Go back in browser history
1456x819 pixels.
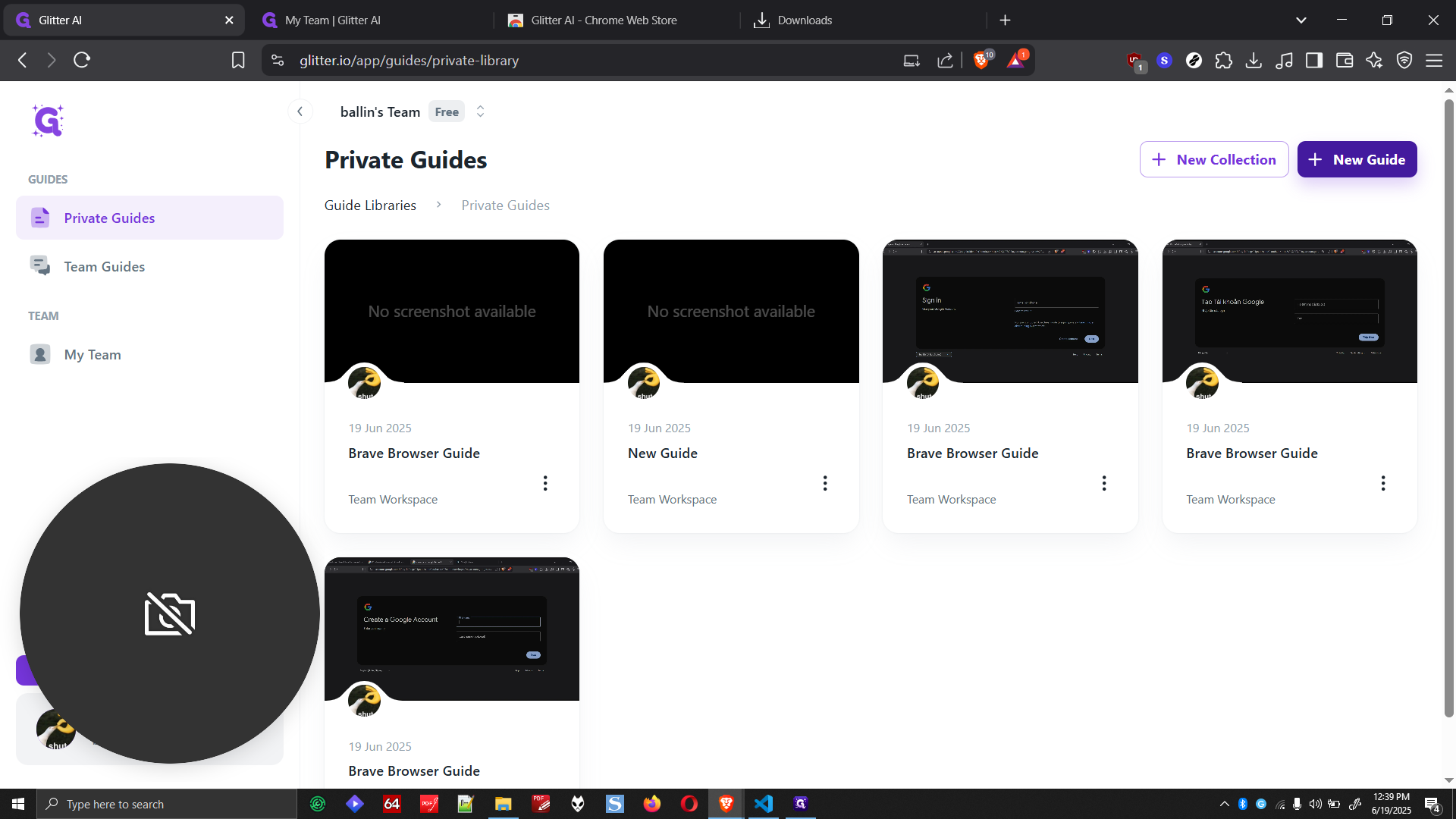pos(23,60)
